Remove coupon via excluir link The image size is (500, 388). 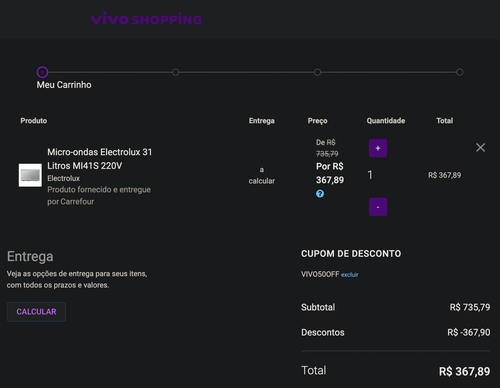point(349,275)
